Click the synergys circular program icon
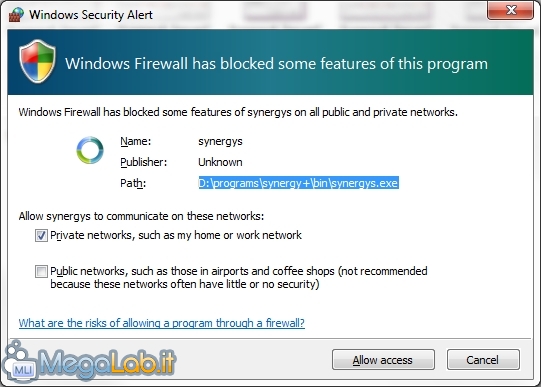This screenshot has height=387, width=541. coord(90,150)
